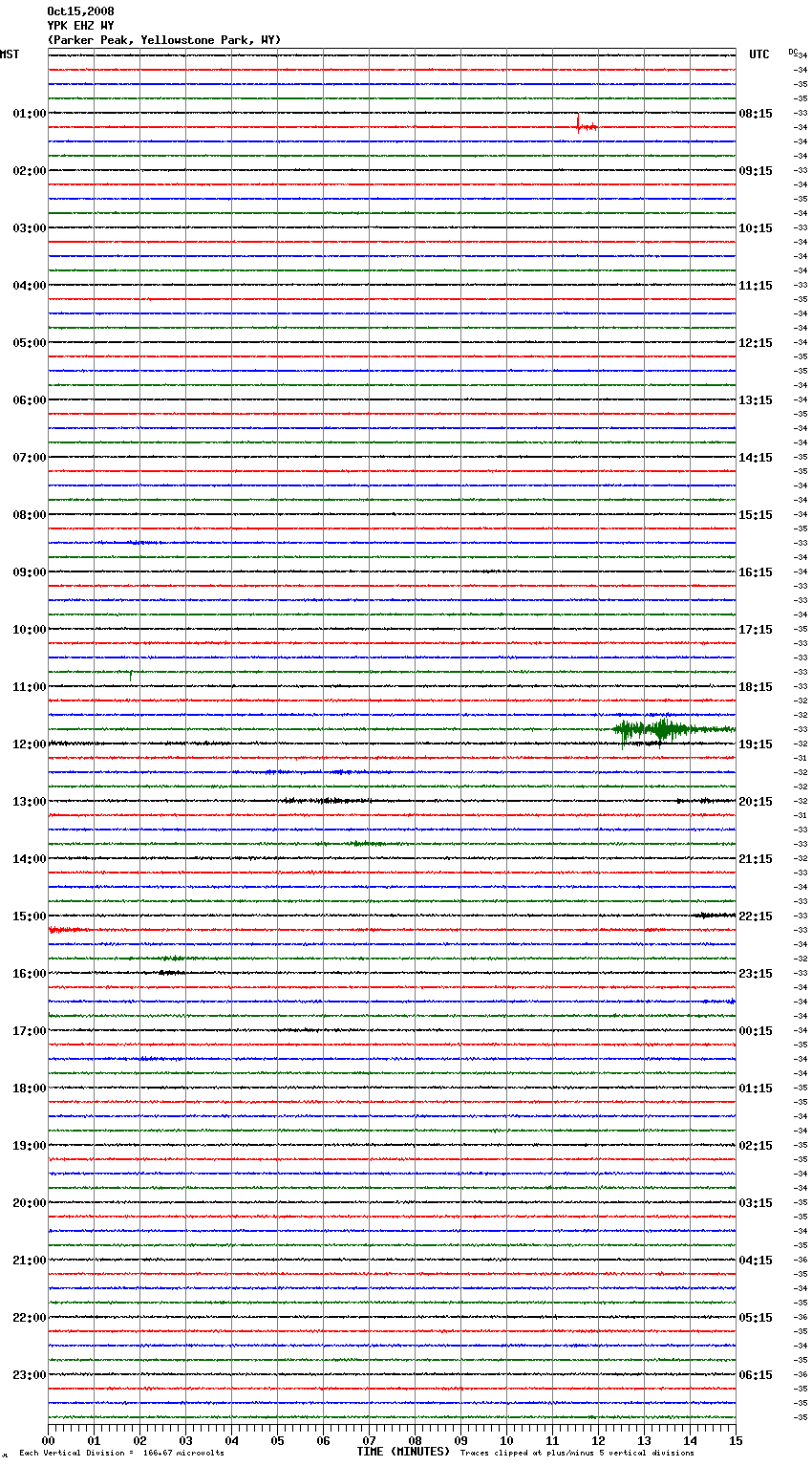Click the 23:15 UTC time label

pos(756,974)
